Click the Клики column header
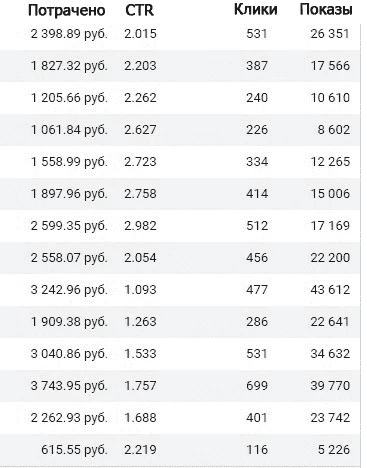 tap(256, 9)
